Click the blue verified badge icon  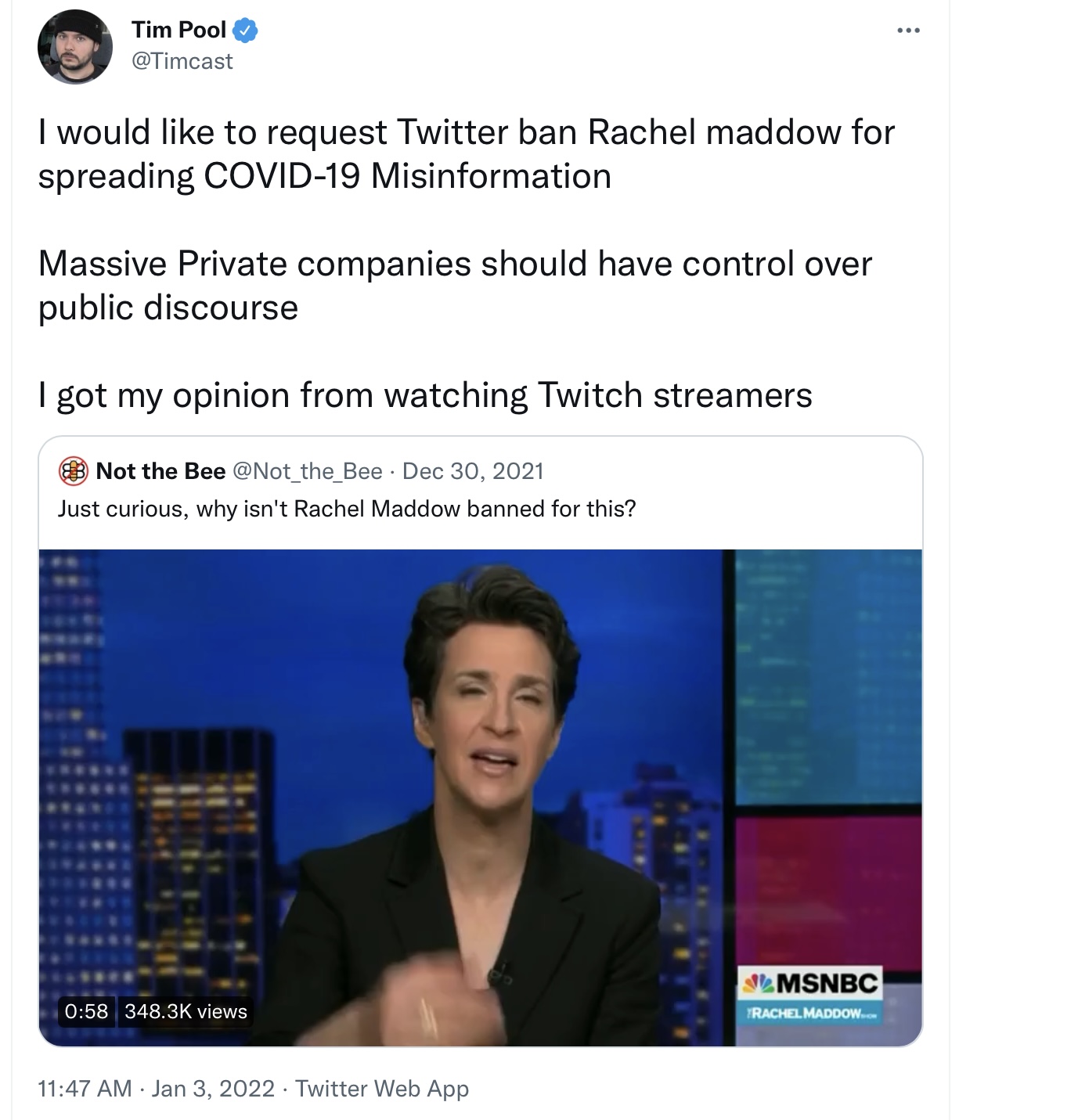[246, 31]
